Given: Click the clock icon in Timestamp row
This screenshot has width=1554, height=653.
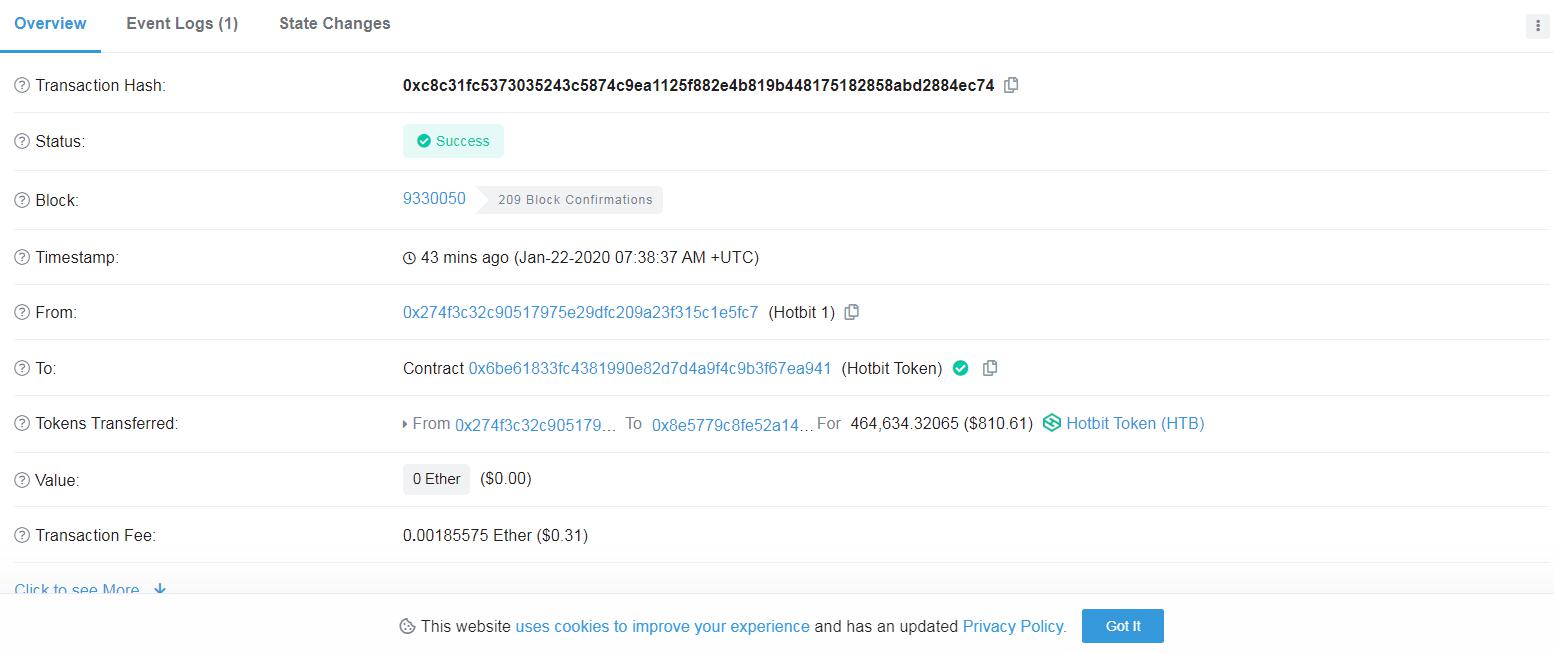Looking at the screenshot, I should [409, 258].
